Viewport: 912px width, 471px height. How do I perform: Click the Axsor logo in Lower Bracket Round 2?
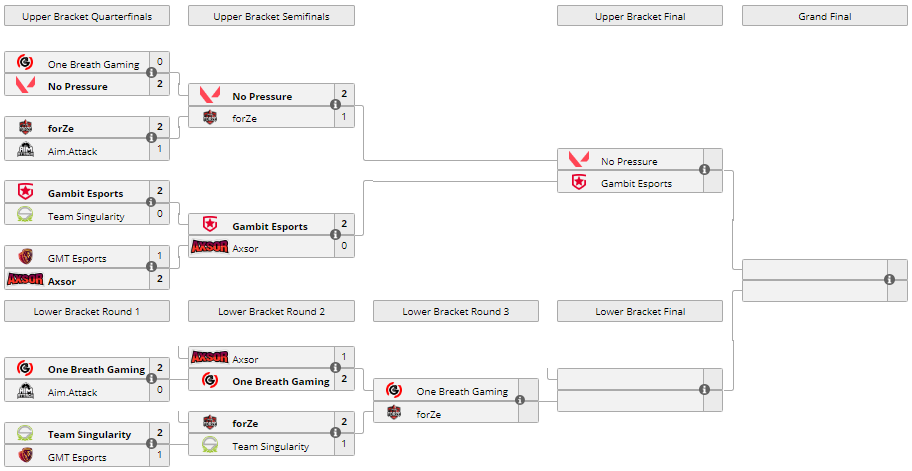[x=209, y=358]
